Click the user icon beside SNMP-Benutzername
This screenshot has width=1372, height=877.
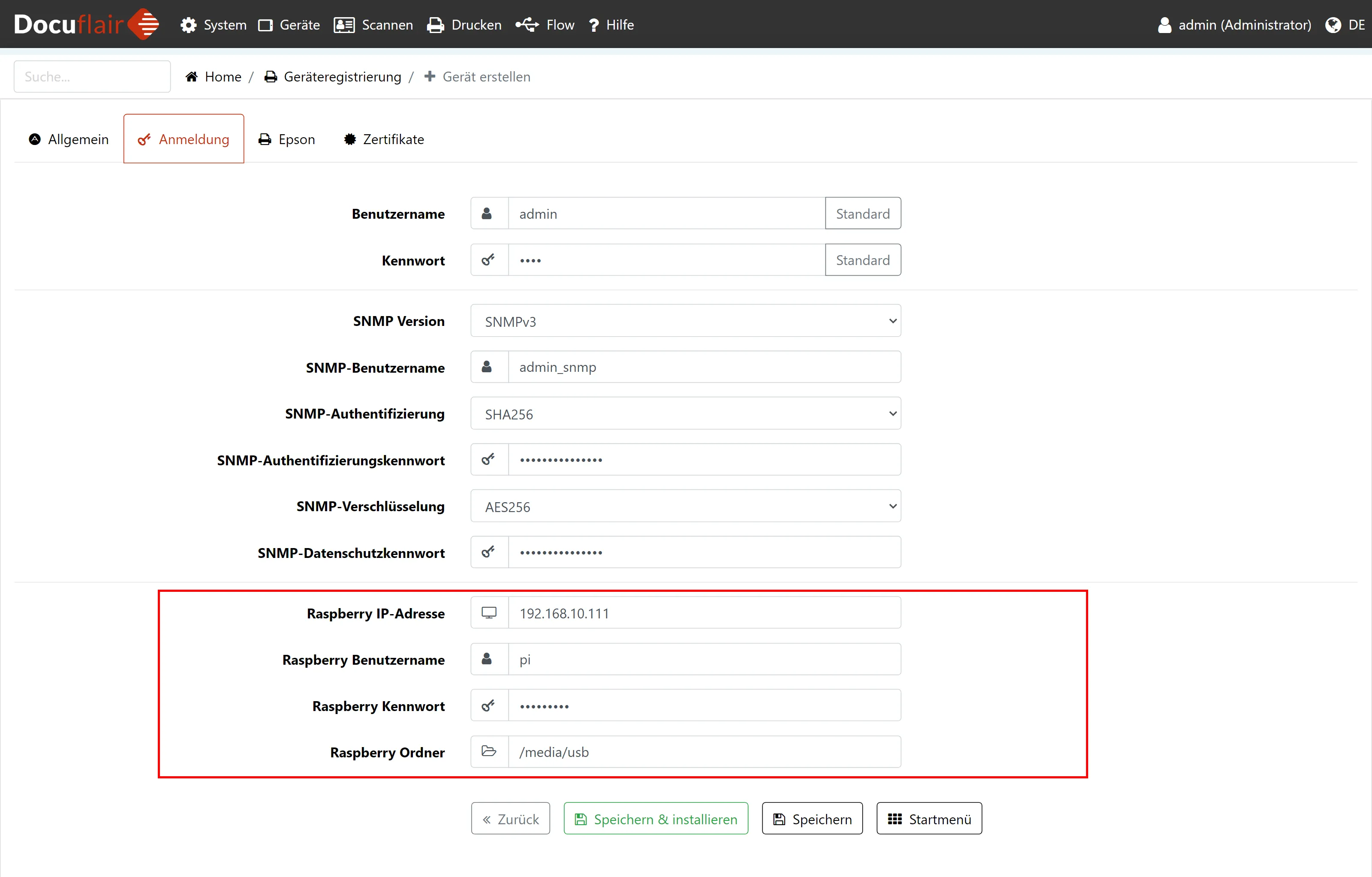pyautogui.click(x=487, y=367)
